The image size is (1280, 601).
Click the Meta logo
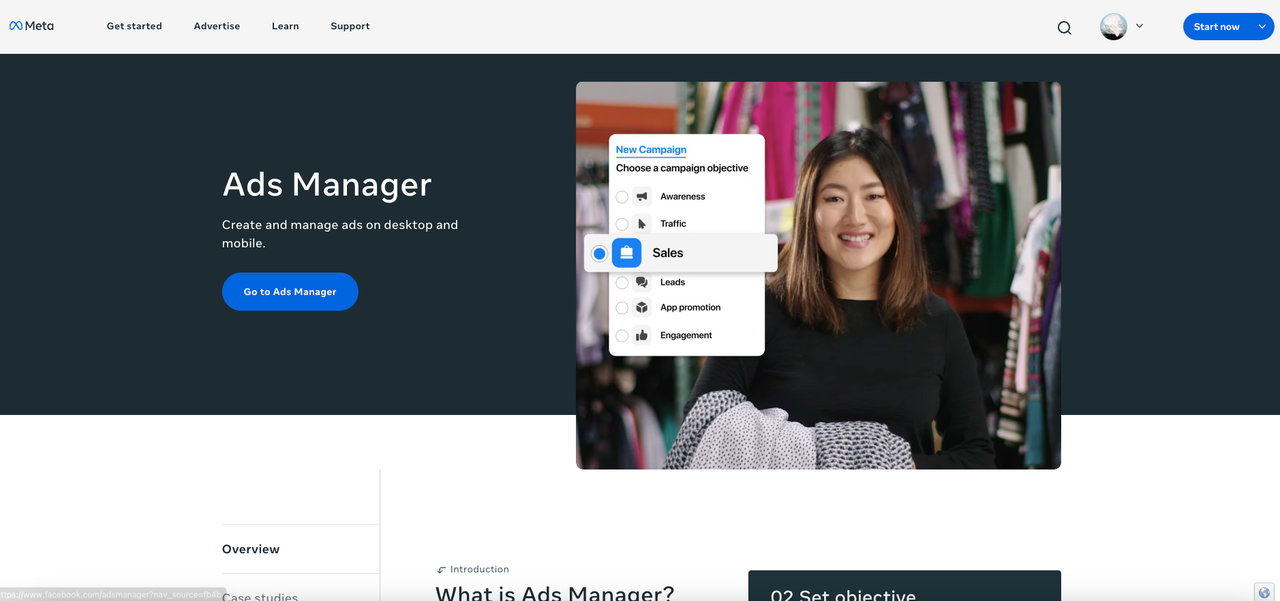(x=31, y=26)
